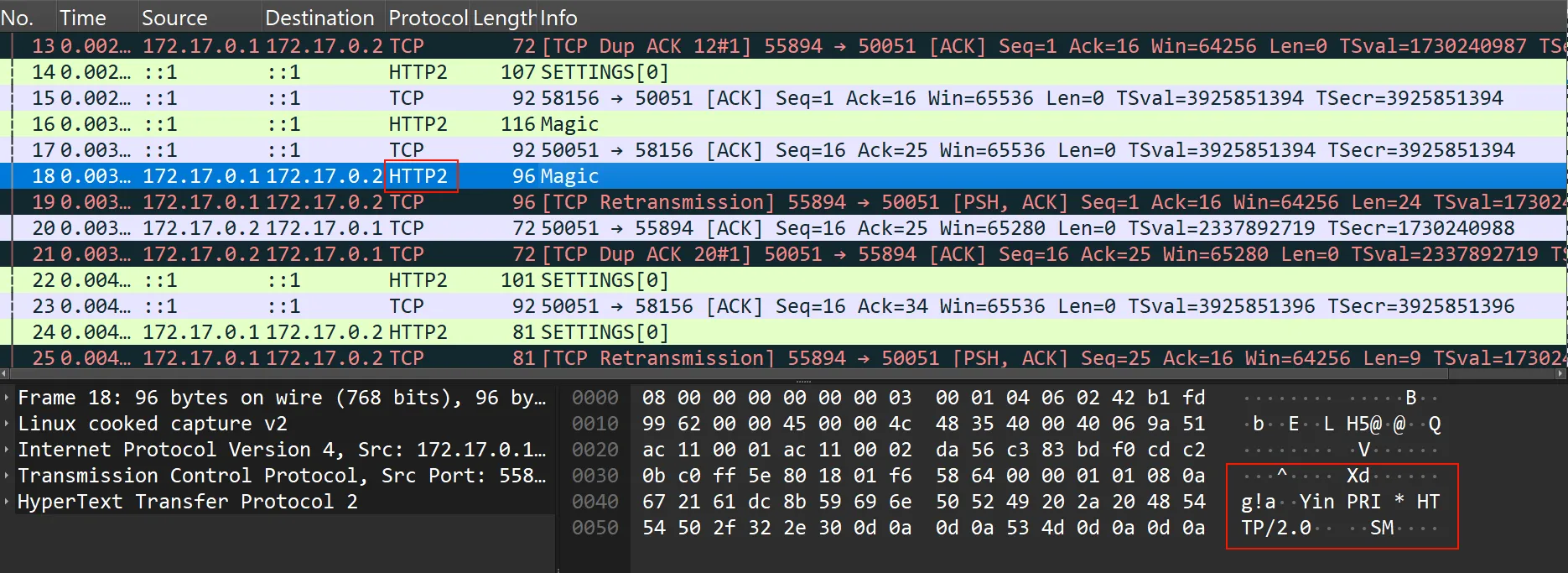
Task: Click hex offset 0030 in bytes pane
Action: click(594, 475)
